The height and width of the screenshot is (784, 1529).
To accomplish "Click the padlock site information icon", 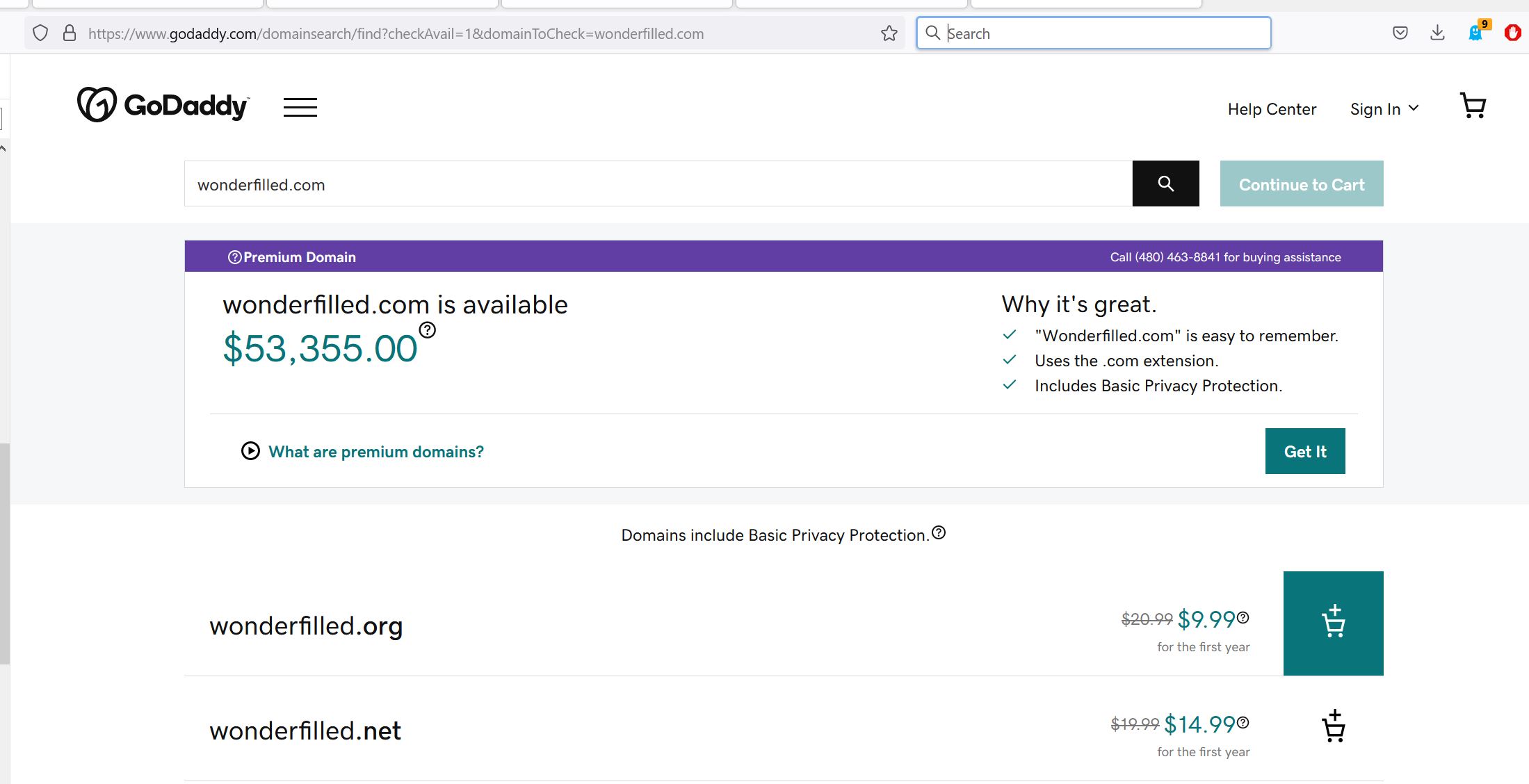I will [70, 33].
